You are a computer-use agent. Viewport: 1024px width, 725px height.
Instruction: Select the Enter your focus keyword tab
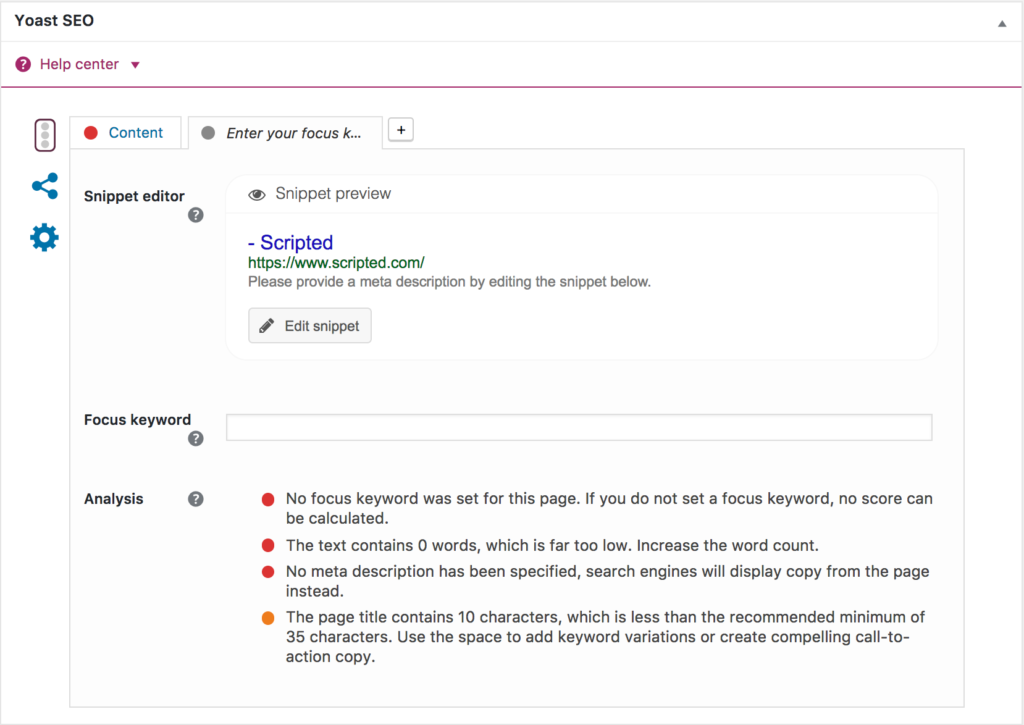[285, 133]
